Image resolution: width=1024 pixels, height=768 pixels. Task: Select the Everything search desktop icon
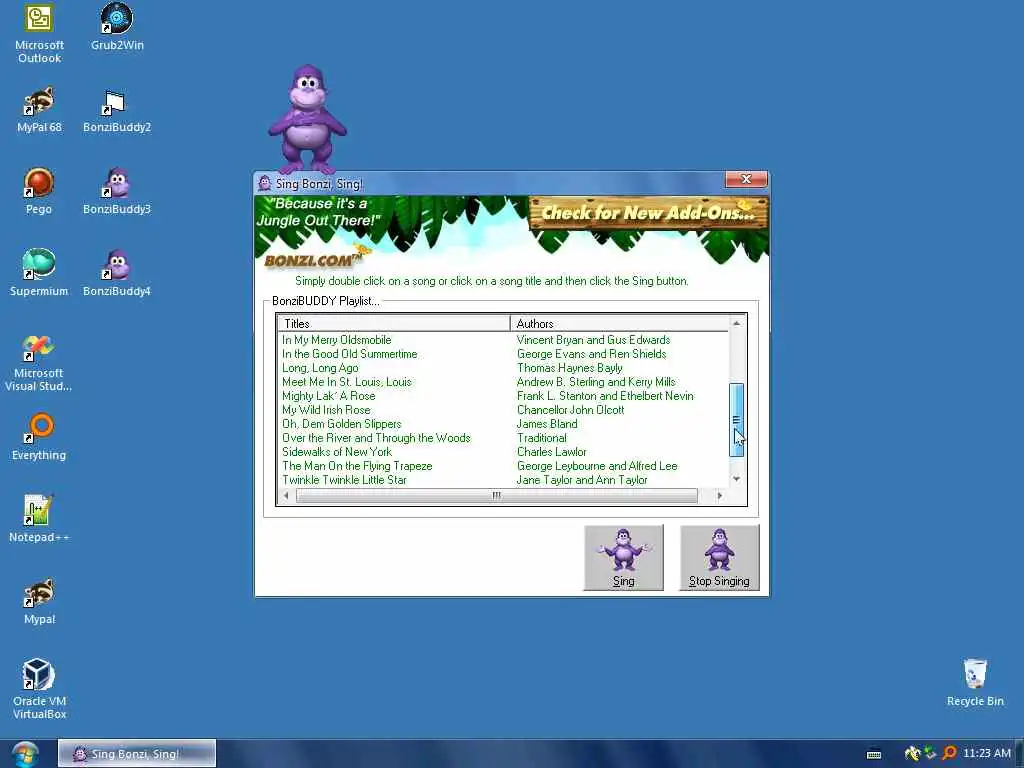(39, 436)
